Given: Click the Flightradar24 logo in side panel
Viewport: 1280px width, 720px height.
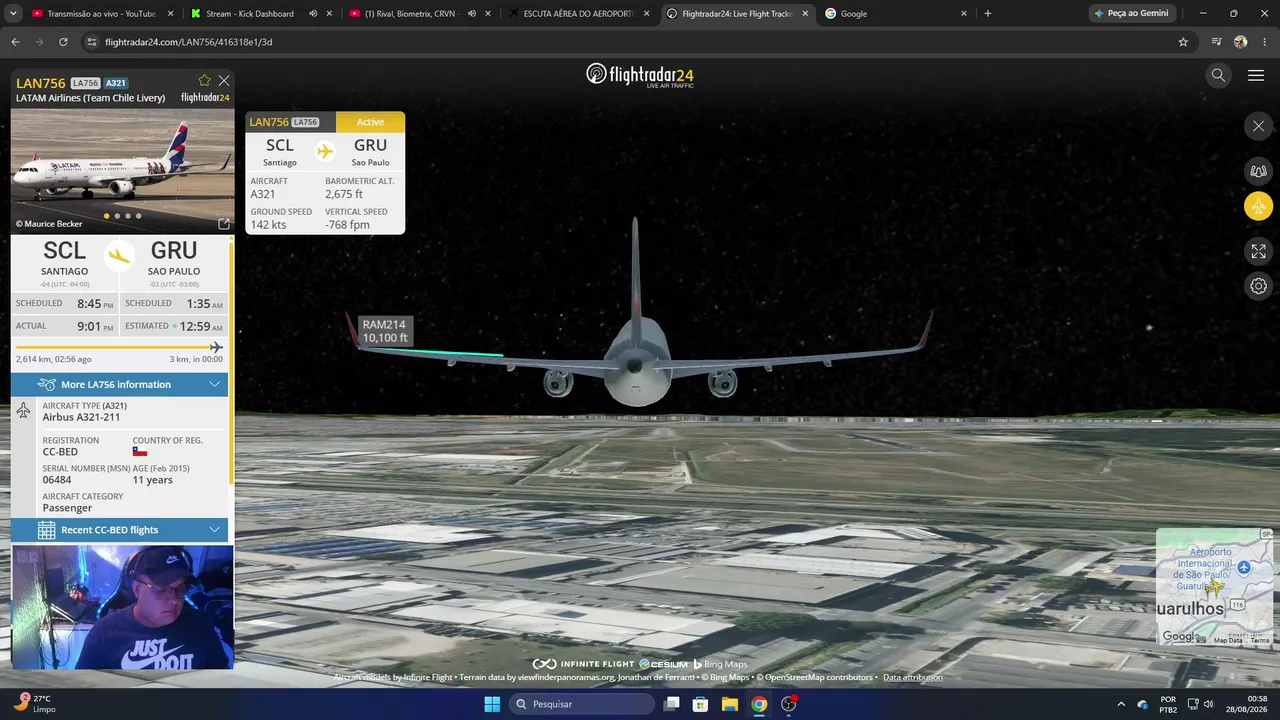Looking at the screenshot, I should 205,98.
